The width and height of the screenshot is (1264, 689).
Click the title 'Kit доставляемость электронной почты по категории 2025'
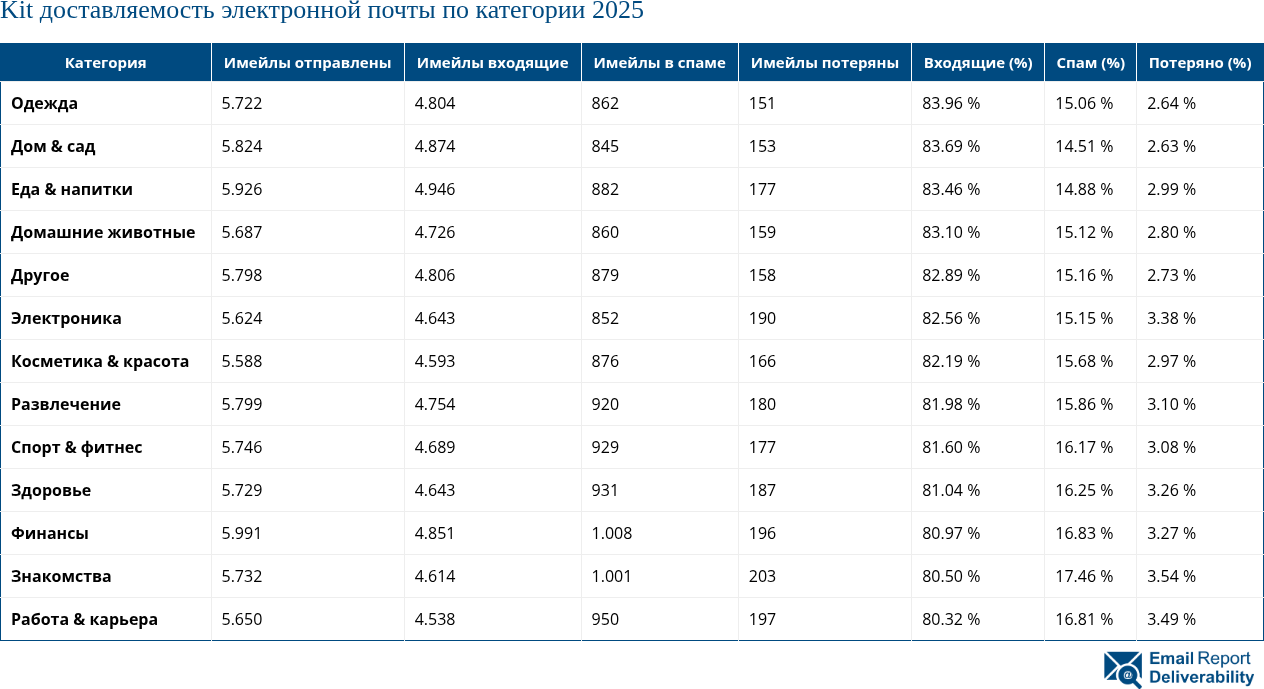pos(322,12)
